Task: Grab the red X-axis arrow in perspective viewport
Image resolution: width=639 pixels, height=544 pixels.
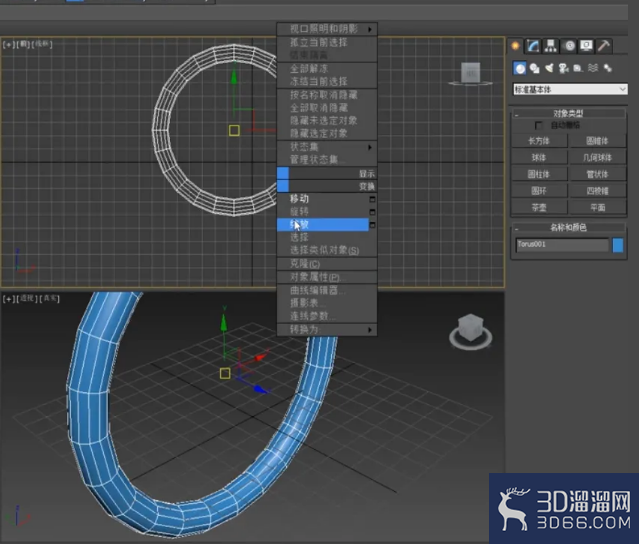Action: coord(262,357)
